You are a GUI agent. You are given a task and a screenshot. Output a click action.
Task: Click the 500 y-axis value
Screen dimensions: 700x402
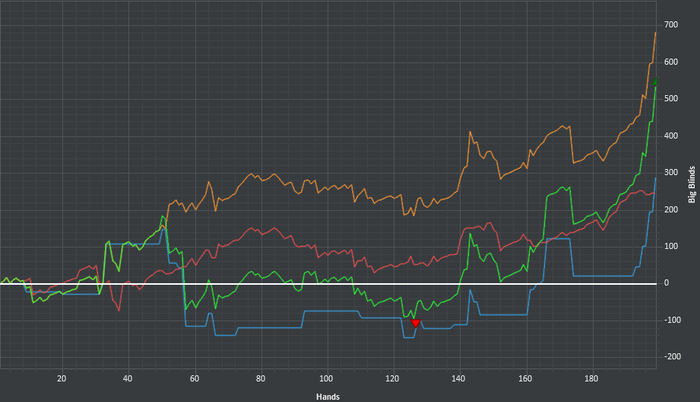click(671, 99)
